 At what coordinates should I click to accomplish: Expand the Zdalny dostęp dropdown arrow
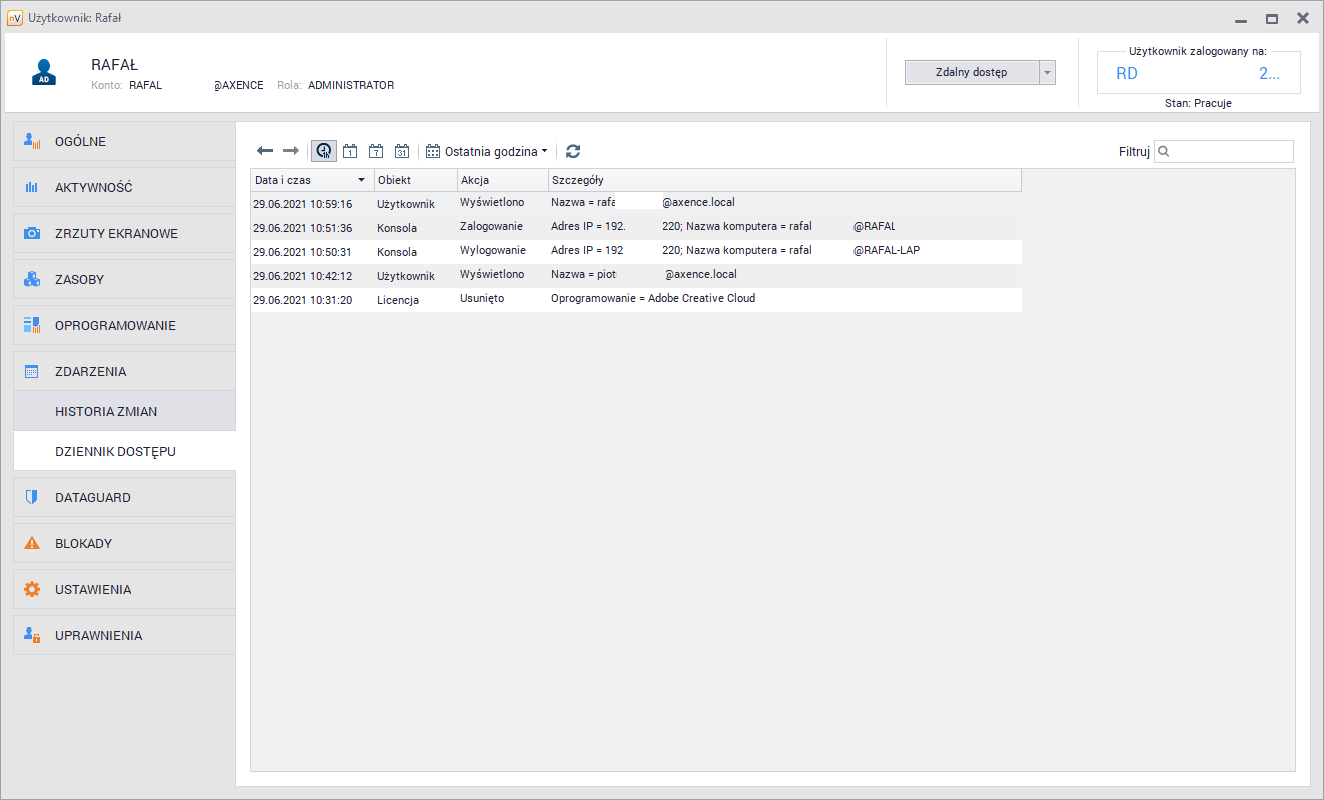pos(1048,72)
